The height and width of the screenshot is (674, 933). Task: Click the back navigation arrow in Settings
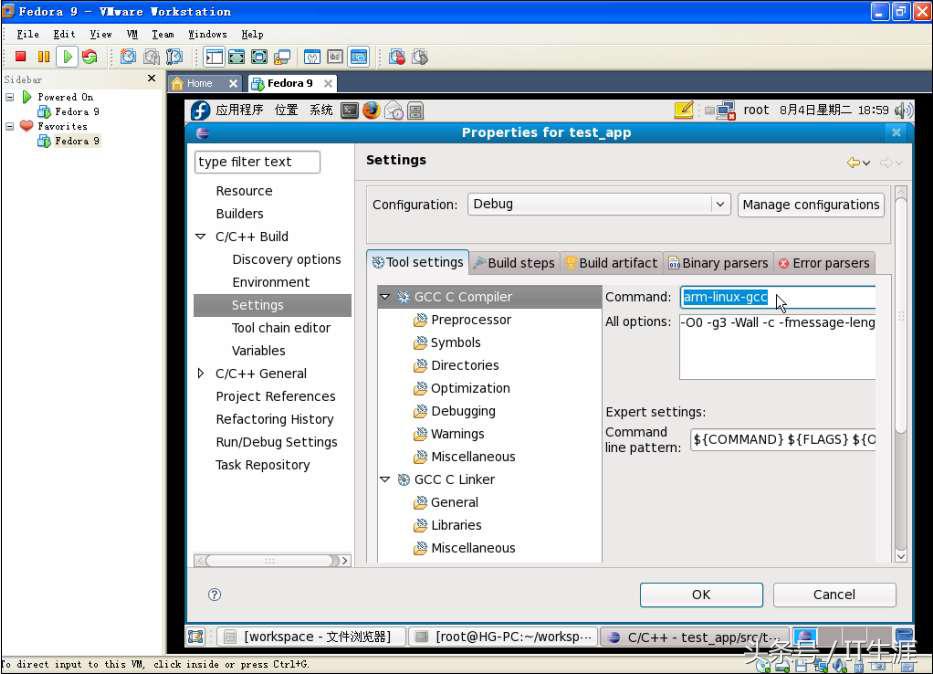click(x=853, y=162)
